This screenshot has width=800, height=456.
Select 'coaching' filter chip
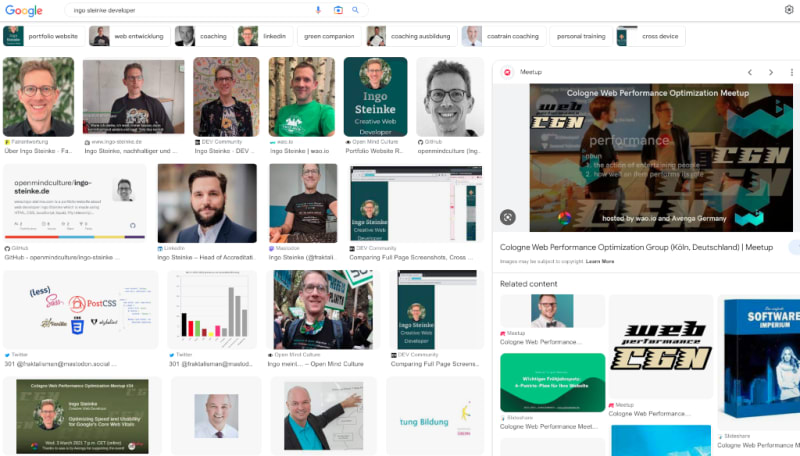[x=204, y=36]
